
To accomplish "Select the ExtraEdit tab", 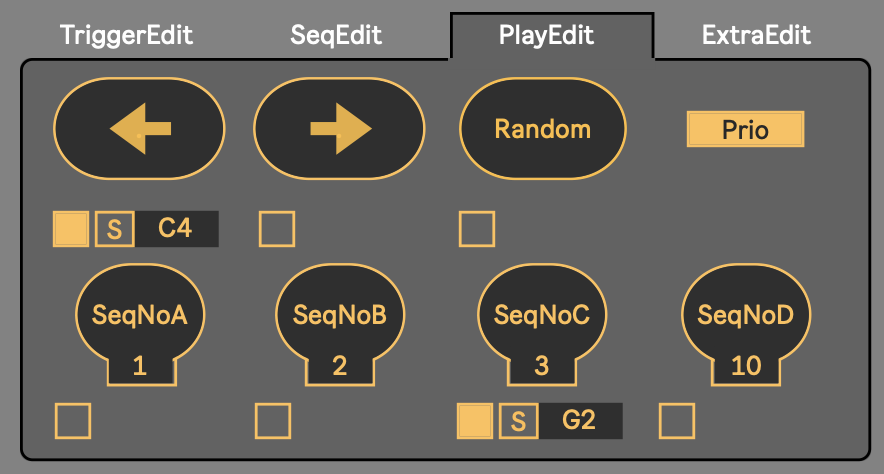I will [756, 36].
